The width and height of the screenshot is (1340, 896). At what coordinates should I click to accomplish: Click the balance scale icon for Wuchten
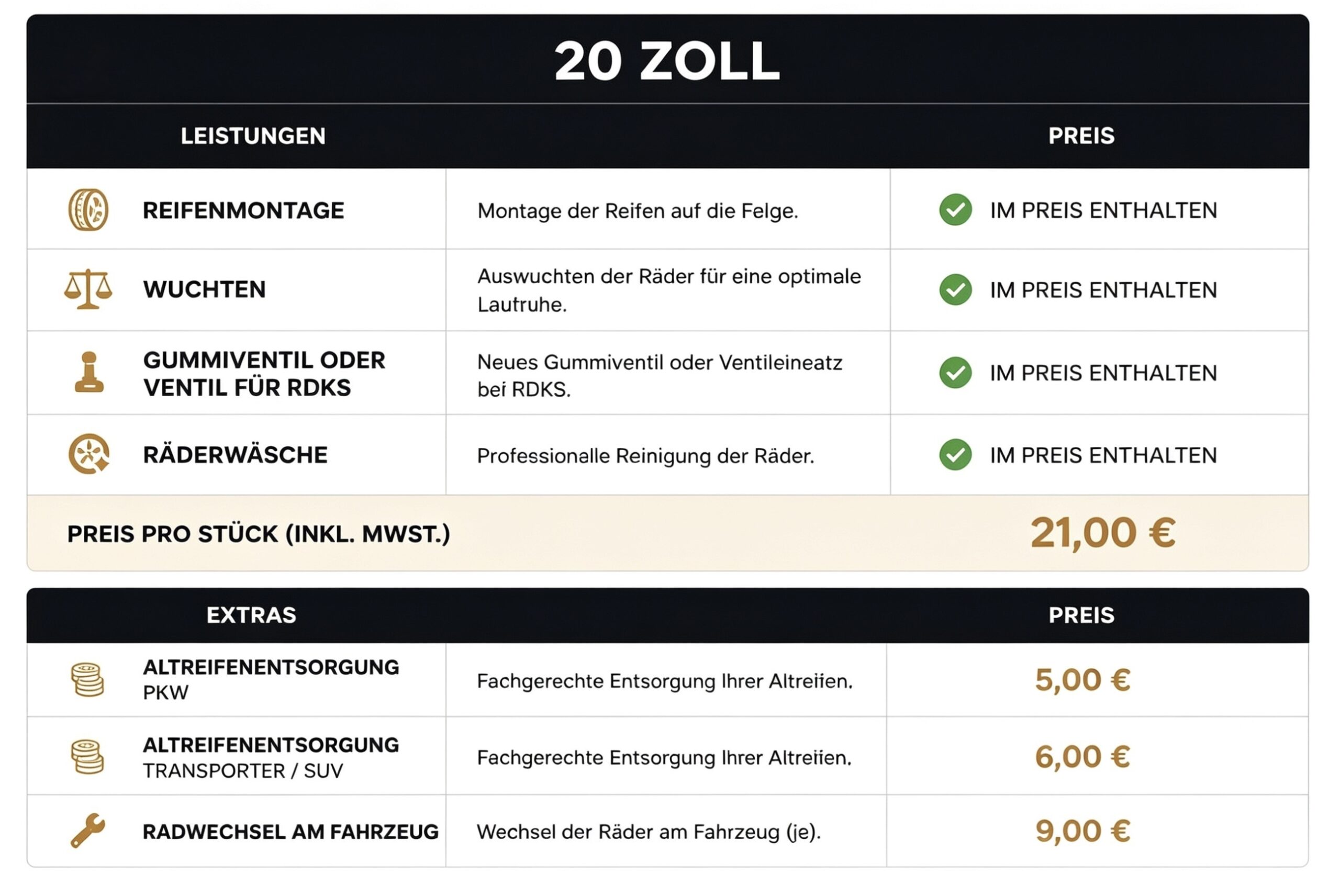[88, 289]
